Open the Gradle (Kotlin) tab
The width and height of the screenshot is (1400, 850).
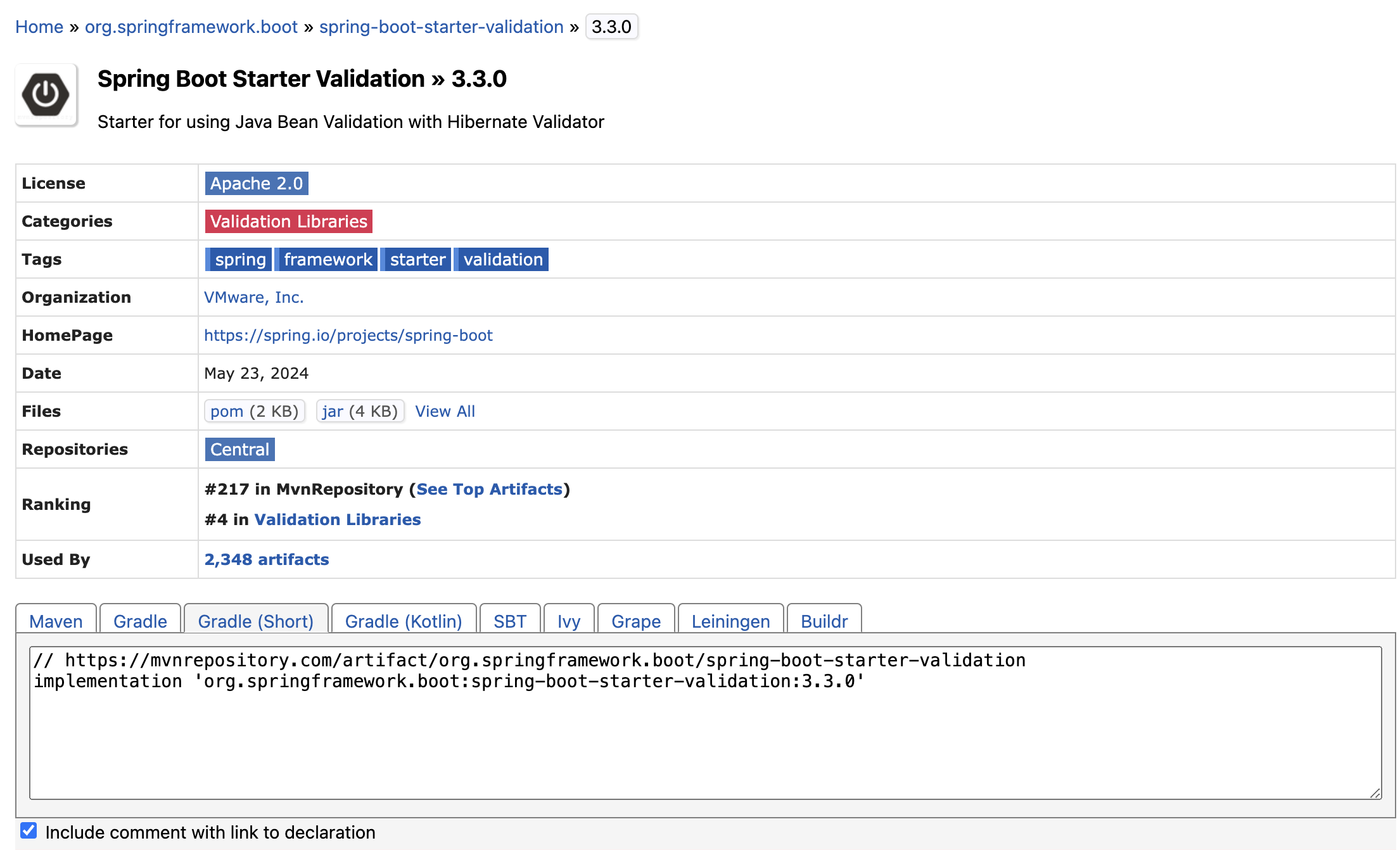pyautogui.click(x=404, y=621)
